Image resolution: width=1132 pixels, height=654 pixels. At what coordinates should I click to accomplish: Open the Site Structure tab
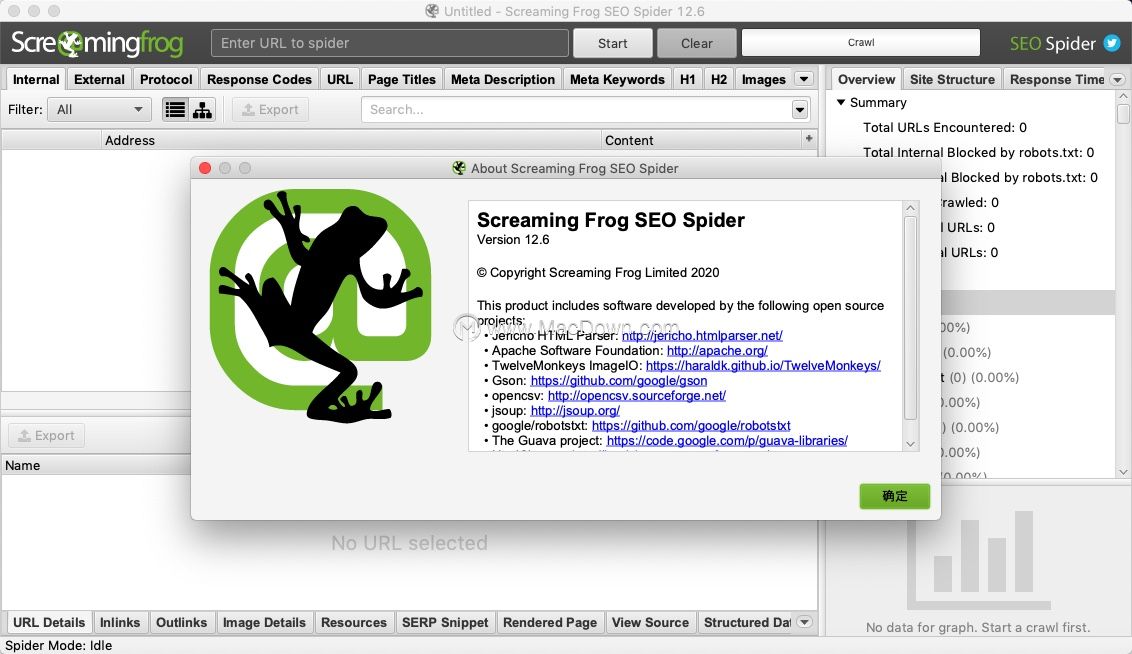[x=952, y=79]
